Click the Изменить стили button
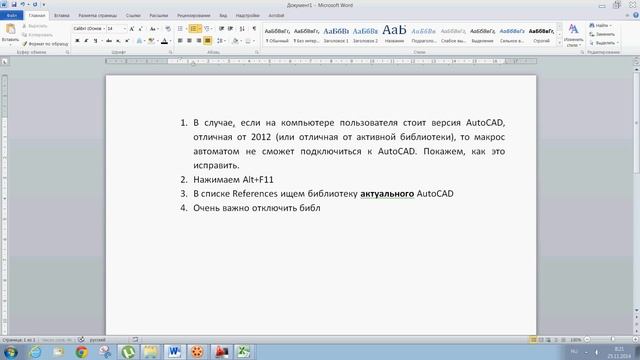Viewport: 640px width, 360px height. tap(573, 36)
